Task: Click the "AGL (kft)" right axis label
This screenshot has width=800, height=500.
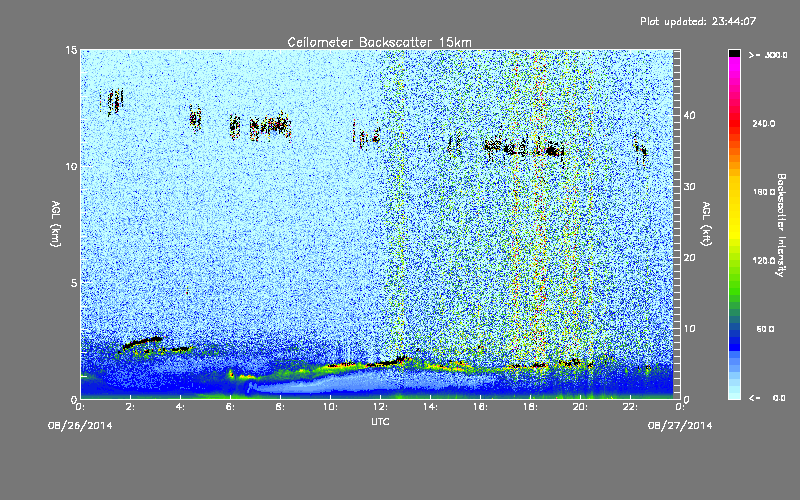Action: [x=706, y=224]
